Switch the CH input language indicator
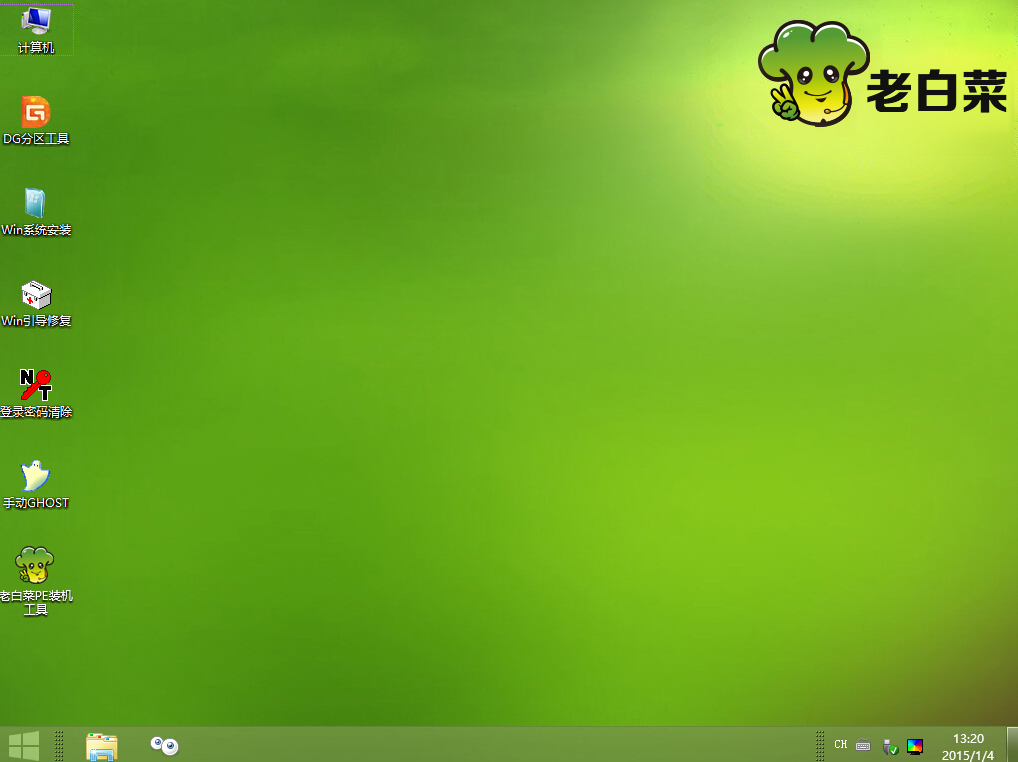This screenshot has width=1018, height=762. pos(841,744)
